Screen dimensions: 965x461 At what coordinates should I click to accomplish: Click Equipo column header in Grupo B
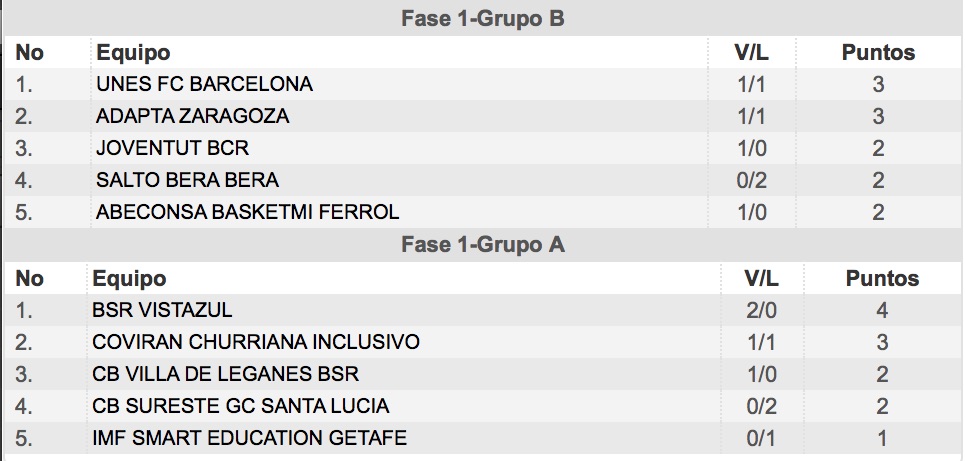133,53
